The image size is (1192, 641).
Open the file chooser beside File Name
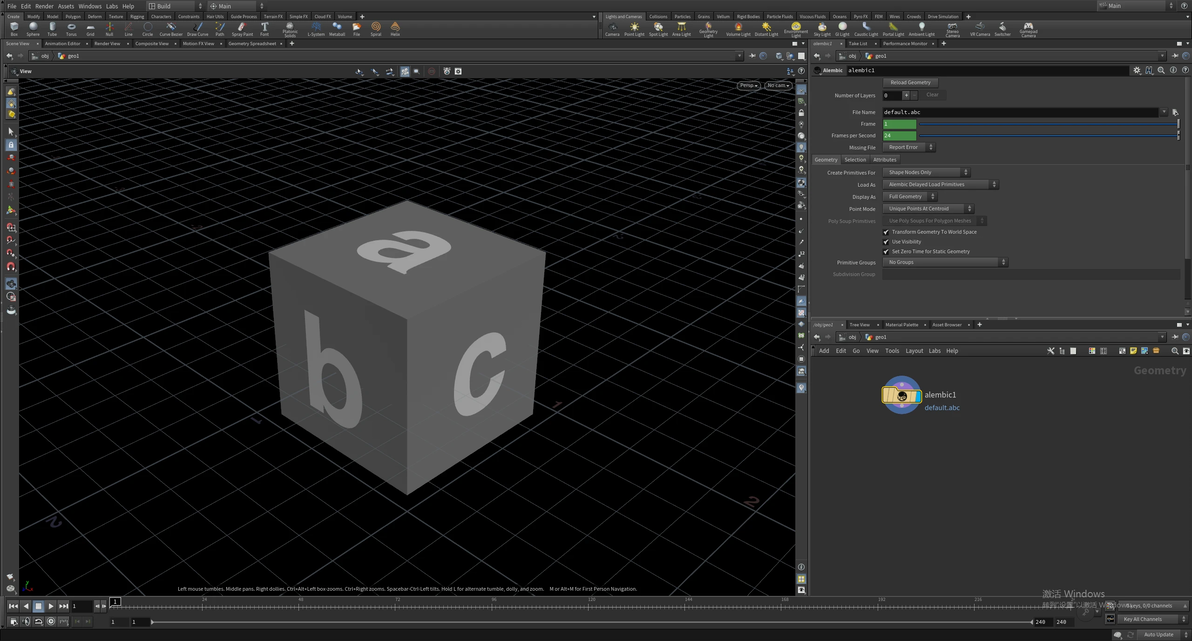click(1175, 113)
